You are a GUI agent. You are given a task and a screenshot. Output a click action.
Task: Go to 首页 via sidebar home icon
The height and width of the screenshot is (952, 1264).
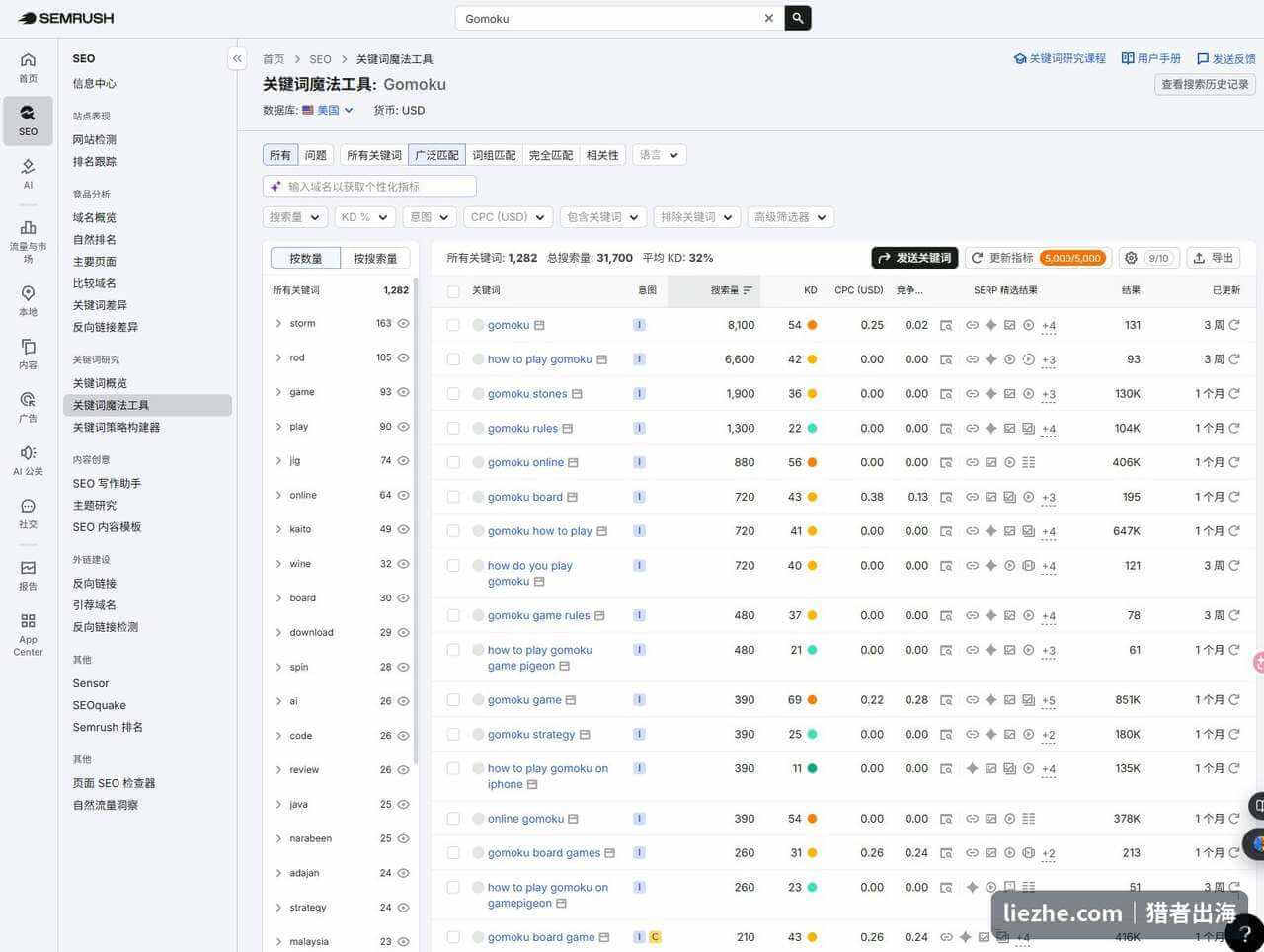coord(28,67)
